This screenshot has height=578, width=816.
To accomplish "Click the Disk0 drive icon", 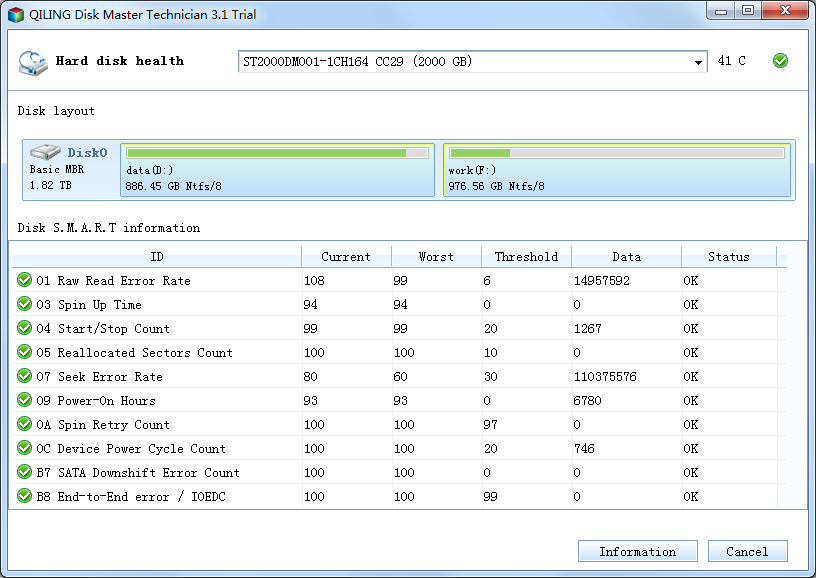I will (x=45, y=151).
